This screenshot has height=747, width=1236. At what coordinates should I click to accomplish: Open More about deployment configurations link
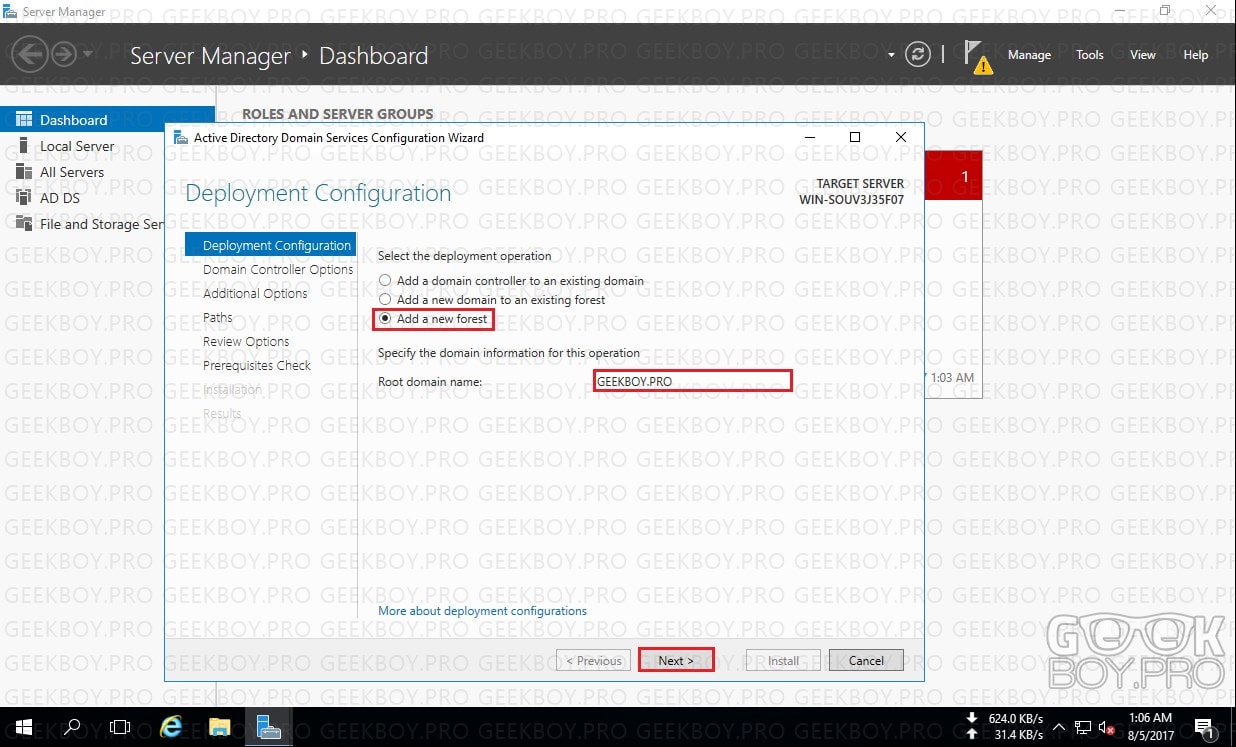tap(483, 611)
